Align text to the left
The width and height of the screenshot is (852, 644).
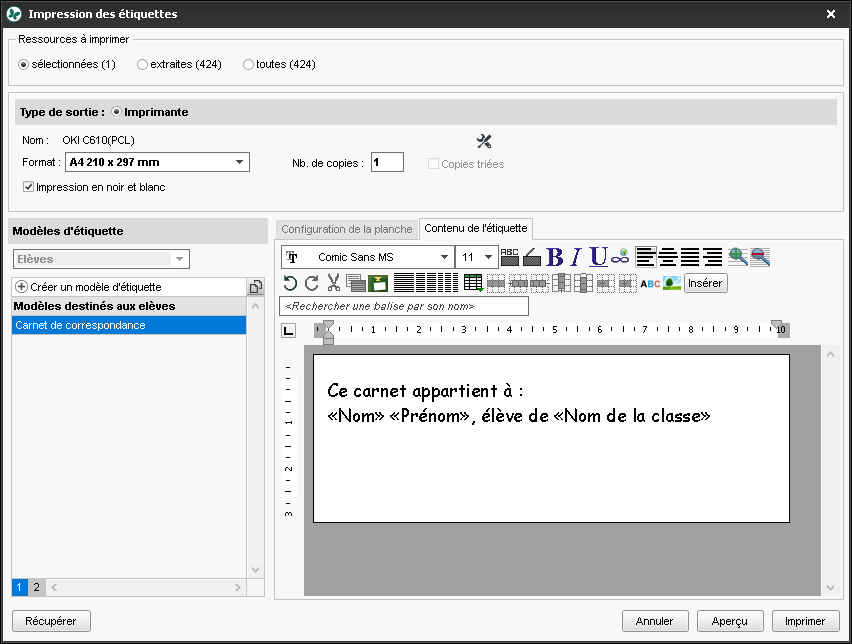(646, 257)
